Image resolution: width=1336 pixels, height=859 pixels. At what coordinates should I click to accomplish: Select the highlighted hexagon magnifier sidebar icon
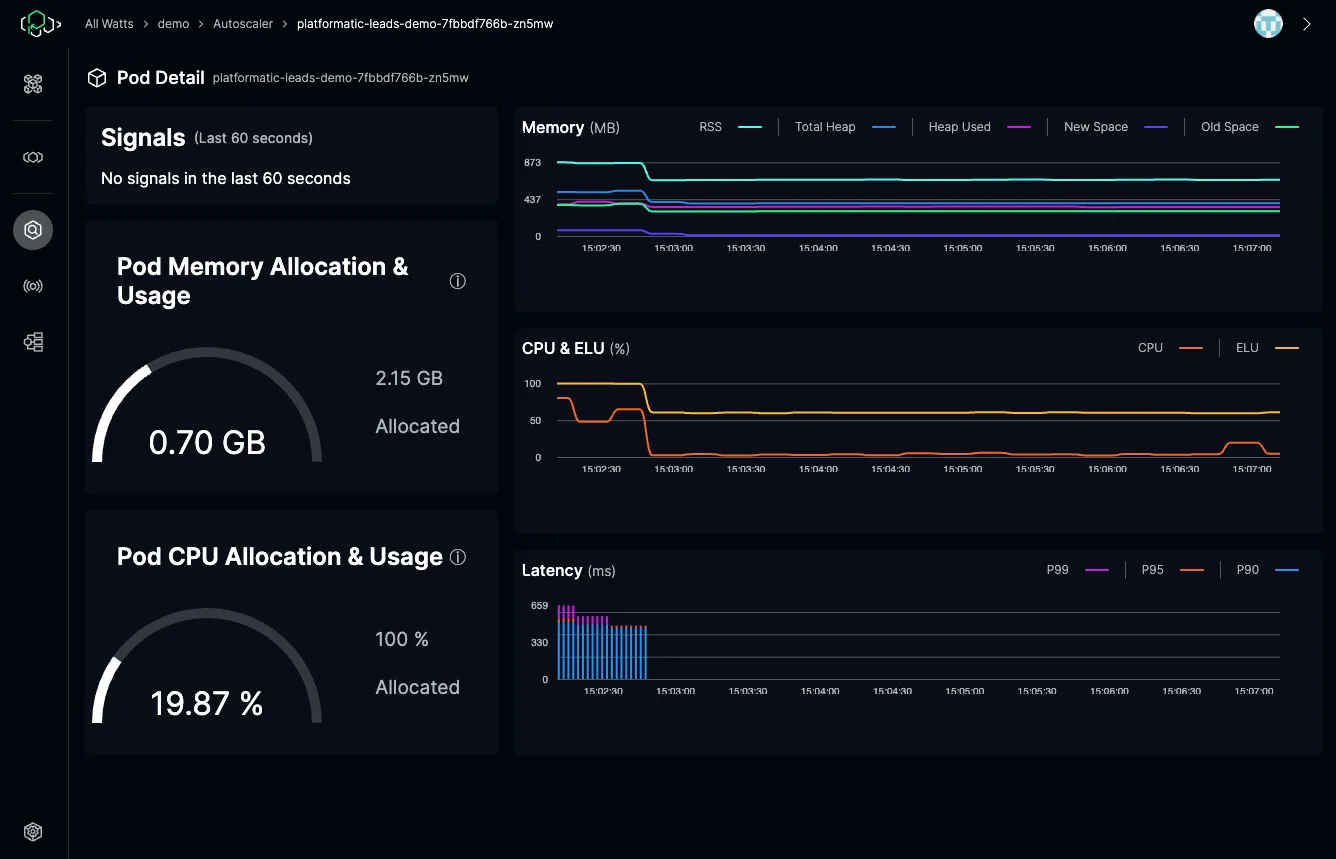point(33,230)
